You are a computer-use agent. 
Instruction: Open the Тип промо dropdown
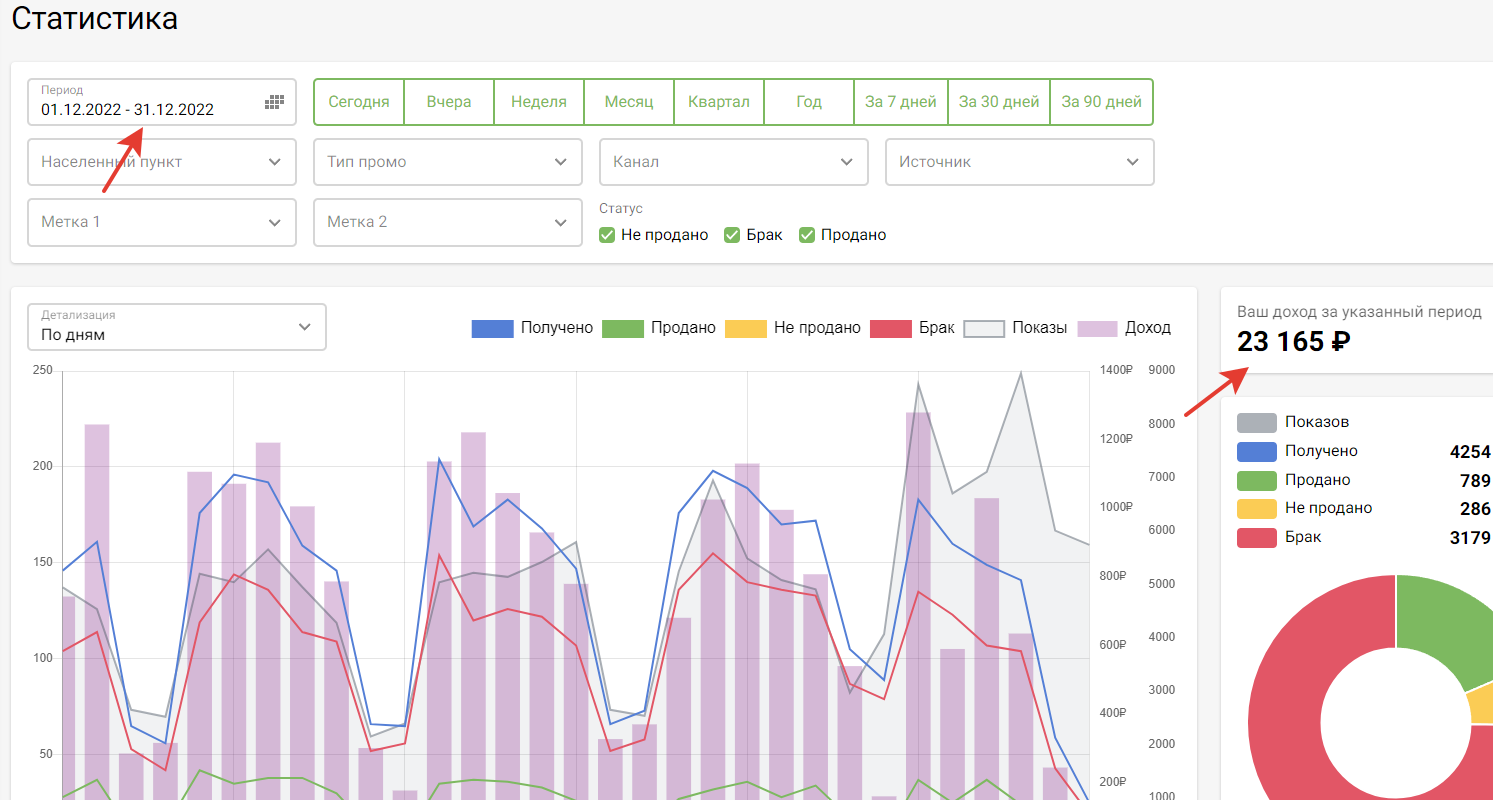click(448, 162)
